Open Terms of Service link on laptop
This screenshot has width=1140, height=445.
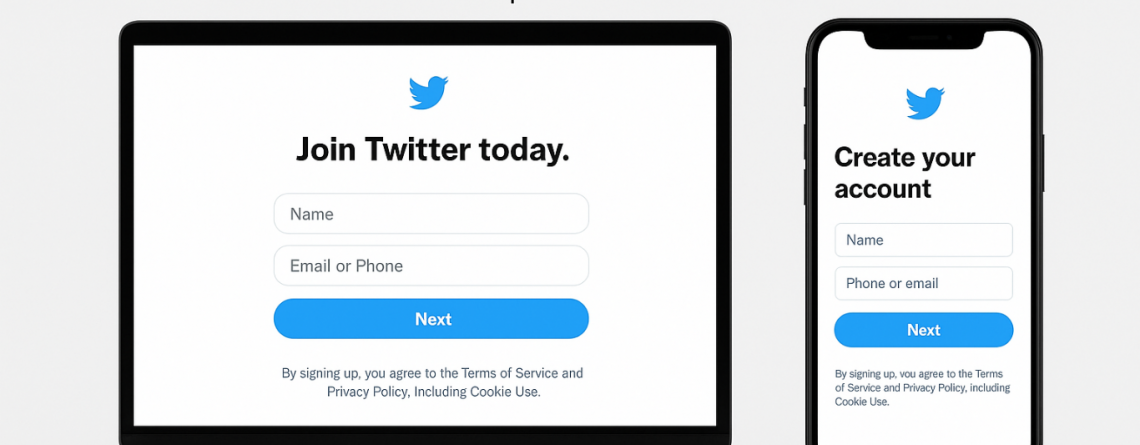point(511,373)
